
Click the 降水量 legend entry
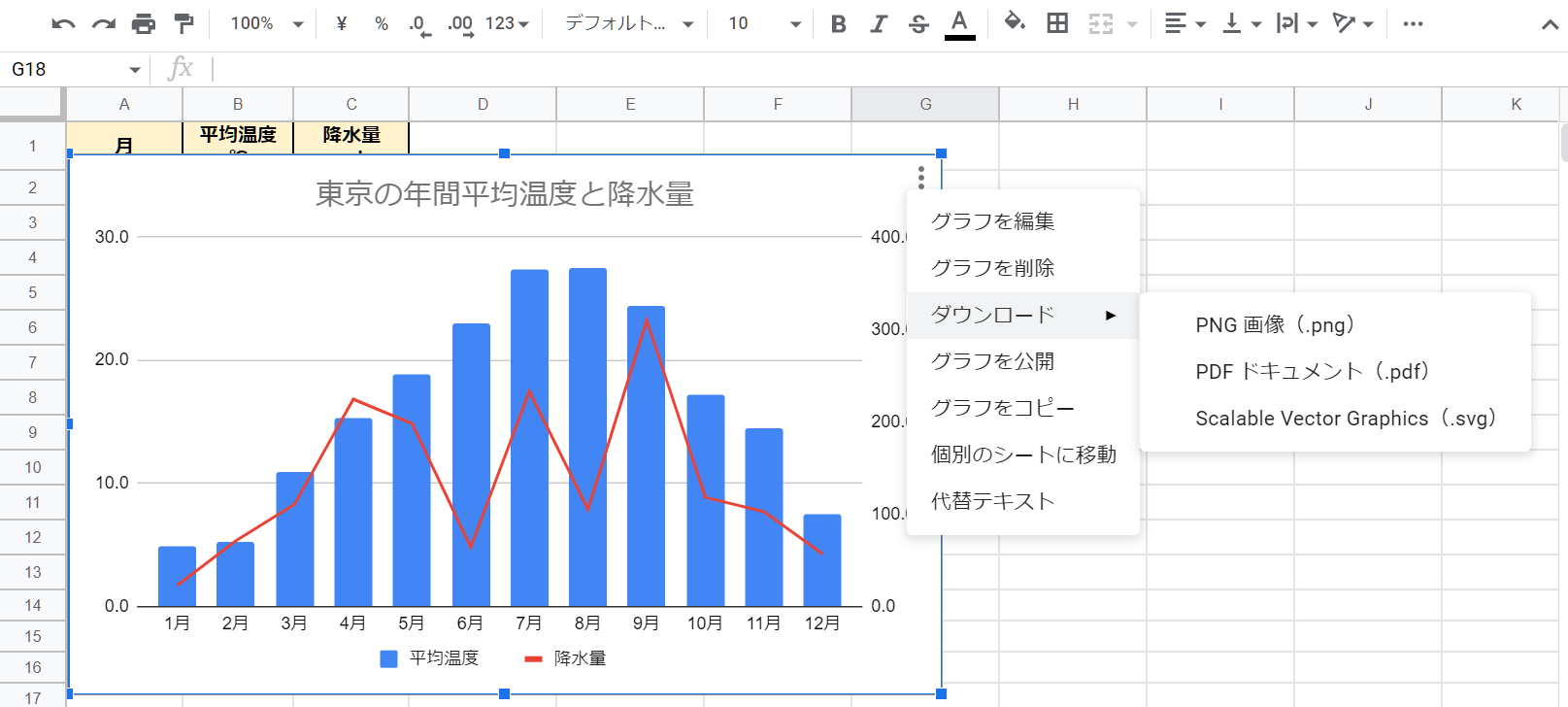565,658
